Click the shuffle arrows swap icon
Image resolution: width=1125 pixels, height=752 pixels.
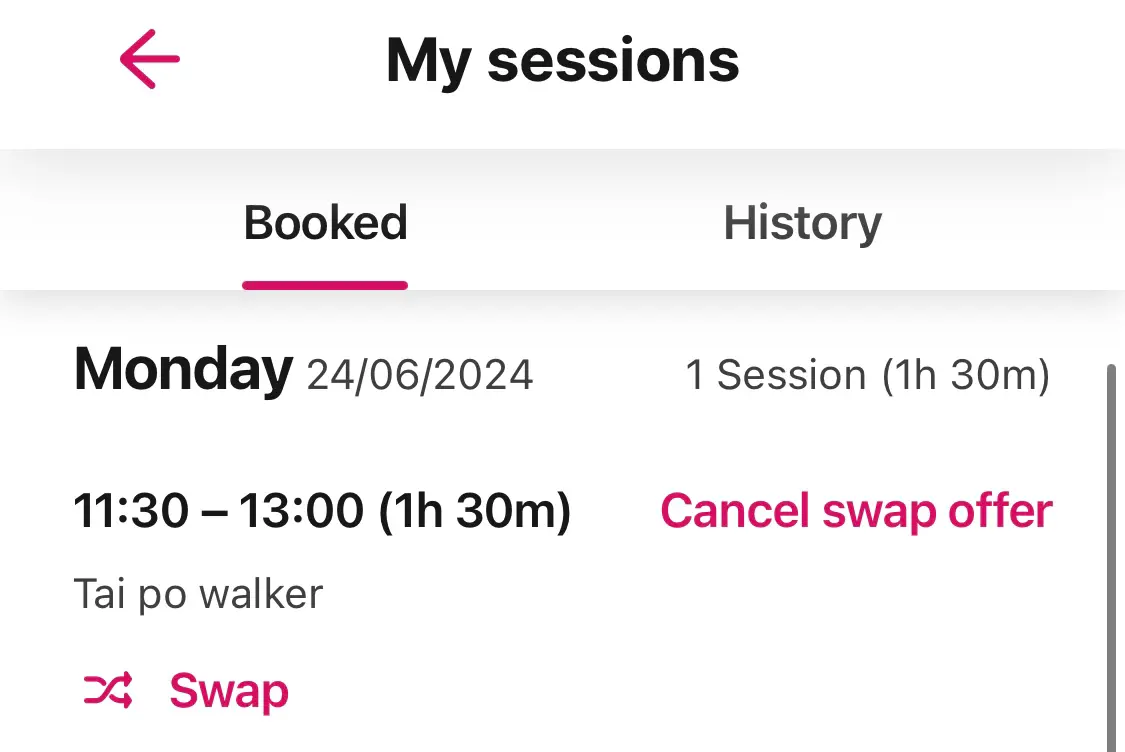point(108,690)
